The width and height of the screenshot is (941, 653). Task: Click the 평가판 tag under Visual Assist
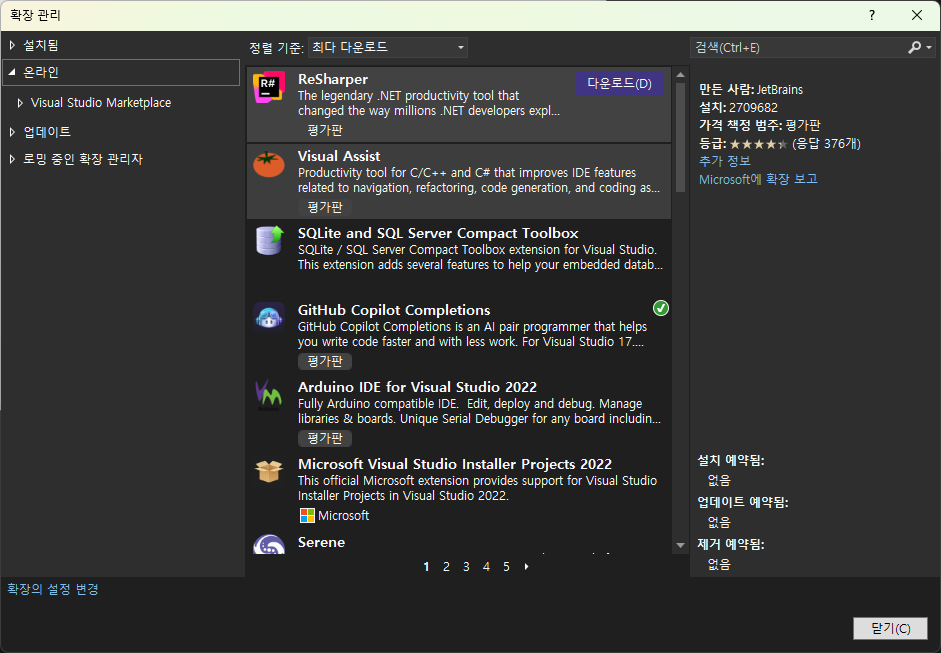click(325, 207)
